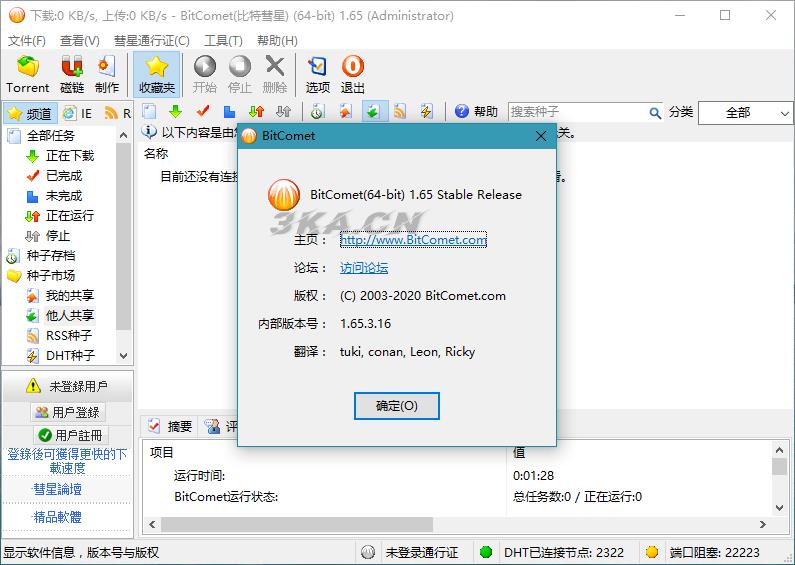The image size is (795, 565).
Task: Switch to the IE sidebar tab
Action: pos(78,113)
